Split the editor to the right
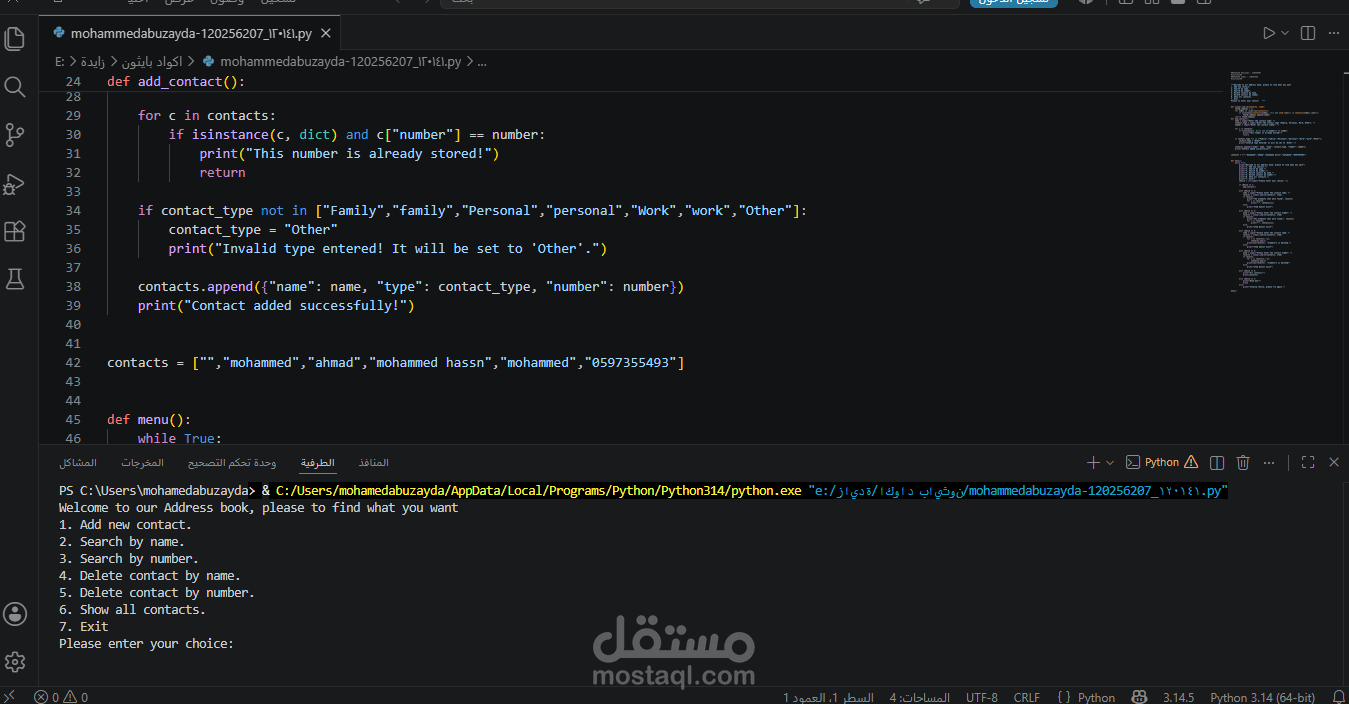 (x=1308, y=33)
